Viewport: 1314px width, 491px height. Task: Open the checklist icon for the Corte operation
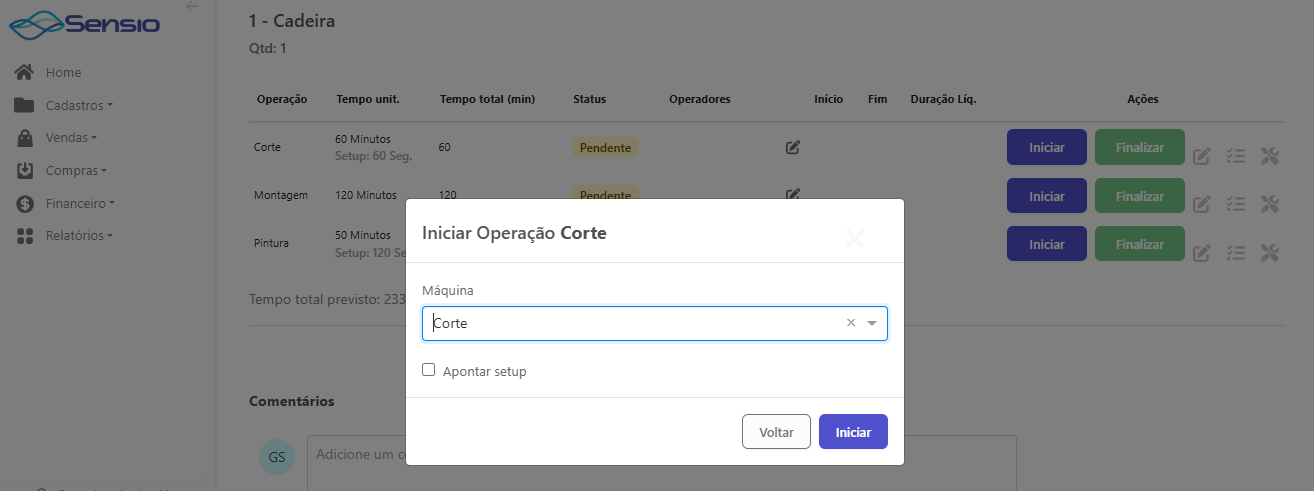[x=1236, y=156]
